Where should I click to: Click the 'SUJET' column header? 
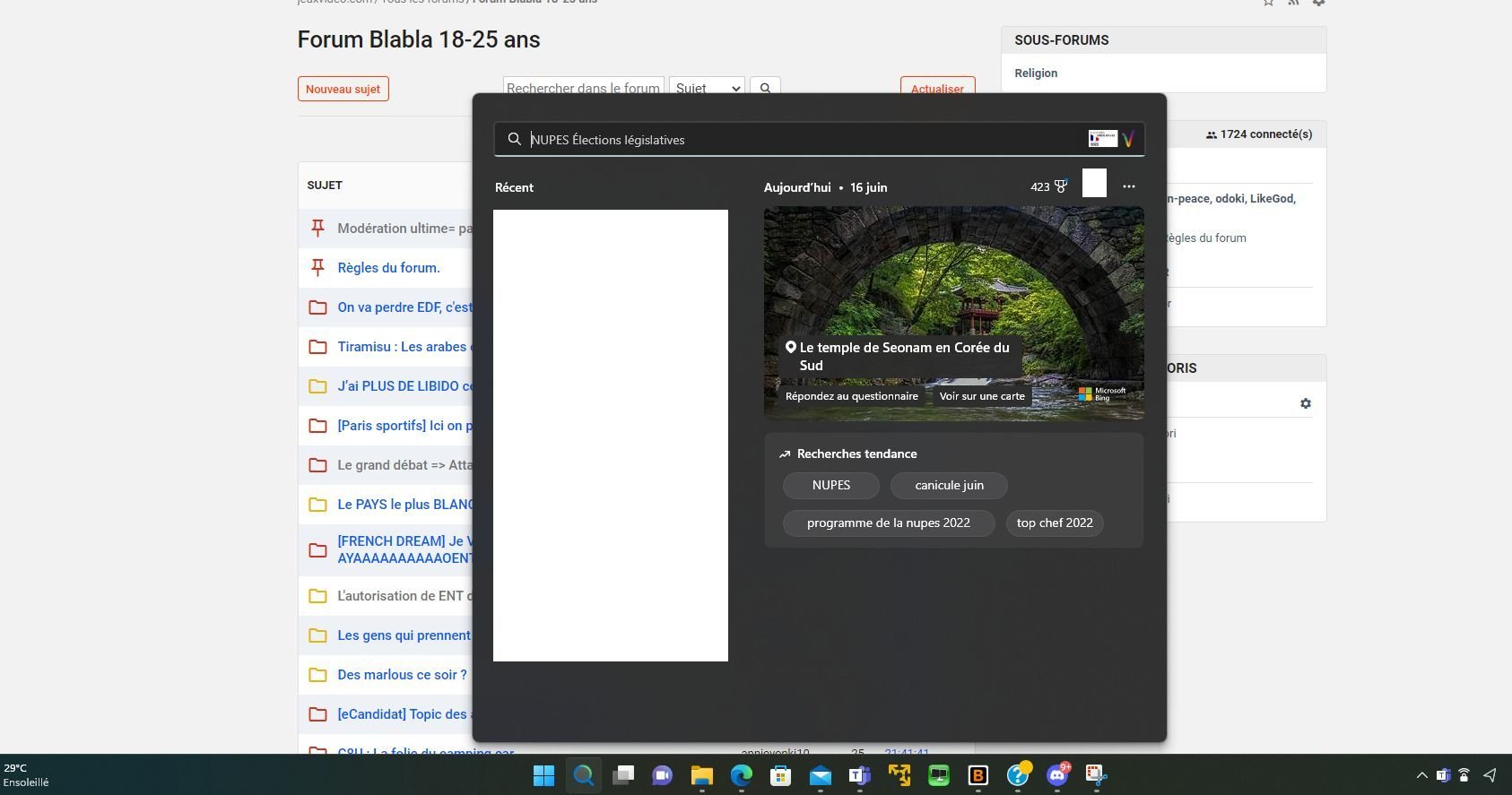[x=325, y=185]
